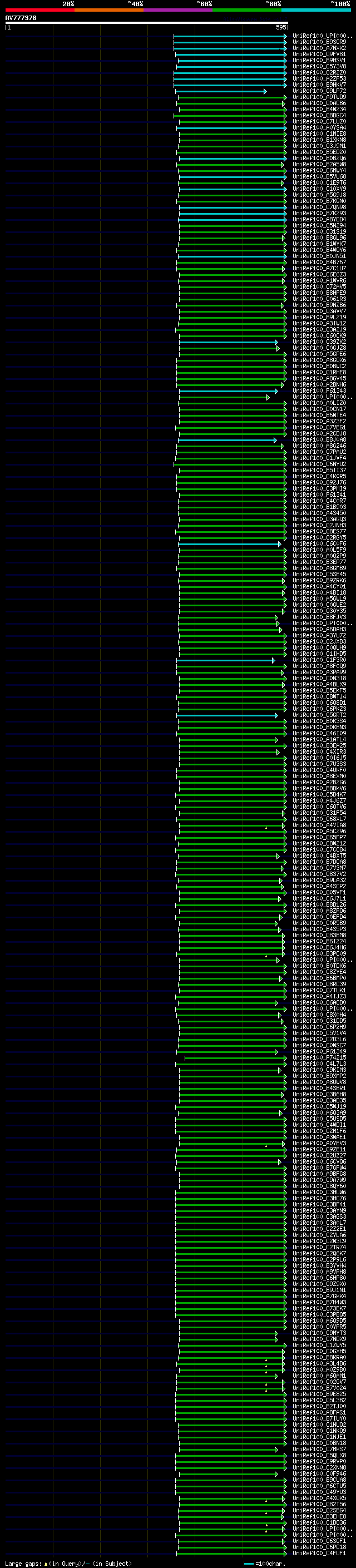The width and height of the screenshot is (356, 1568).
Task: Click hit label UniRef100_A4VIA8
Action: point(319,825)
